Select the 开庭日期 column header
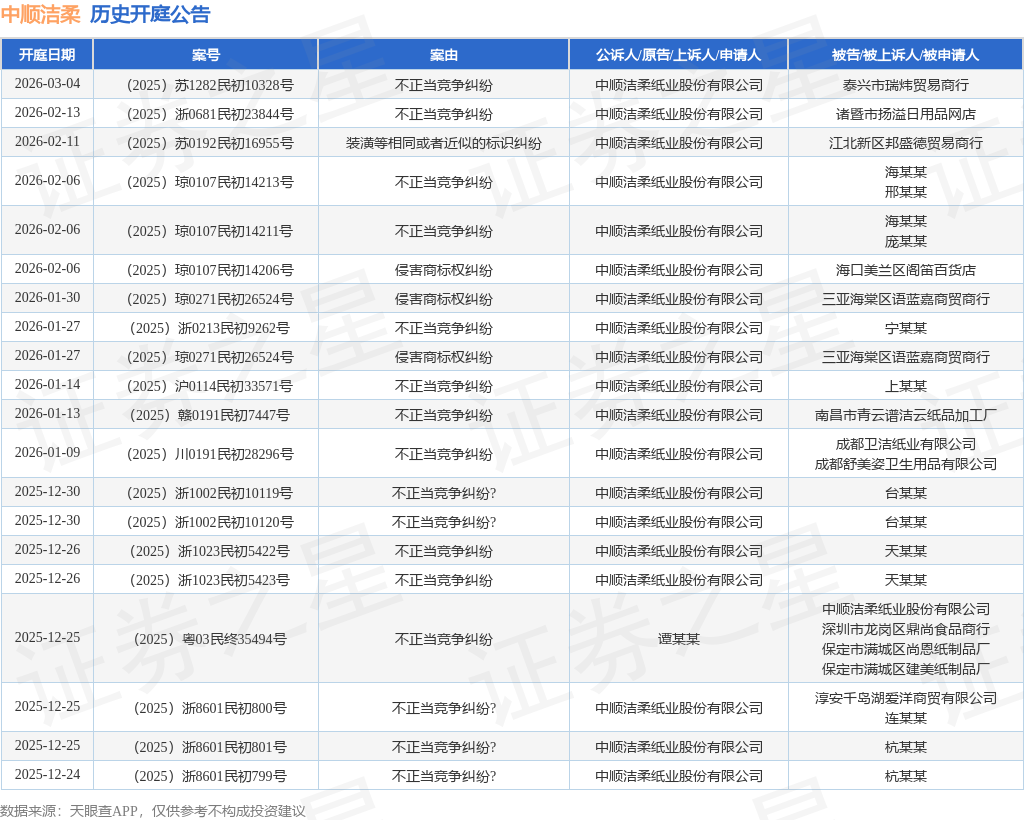1024x820 pixels. click(47, 55)
